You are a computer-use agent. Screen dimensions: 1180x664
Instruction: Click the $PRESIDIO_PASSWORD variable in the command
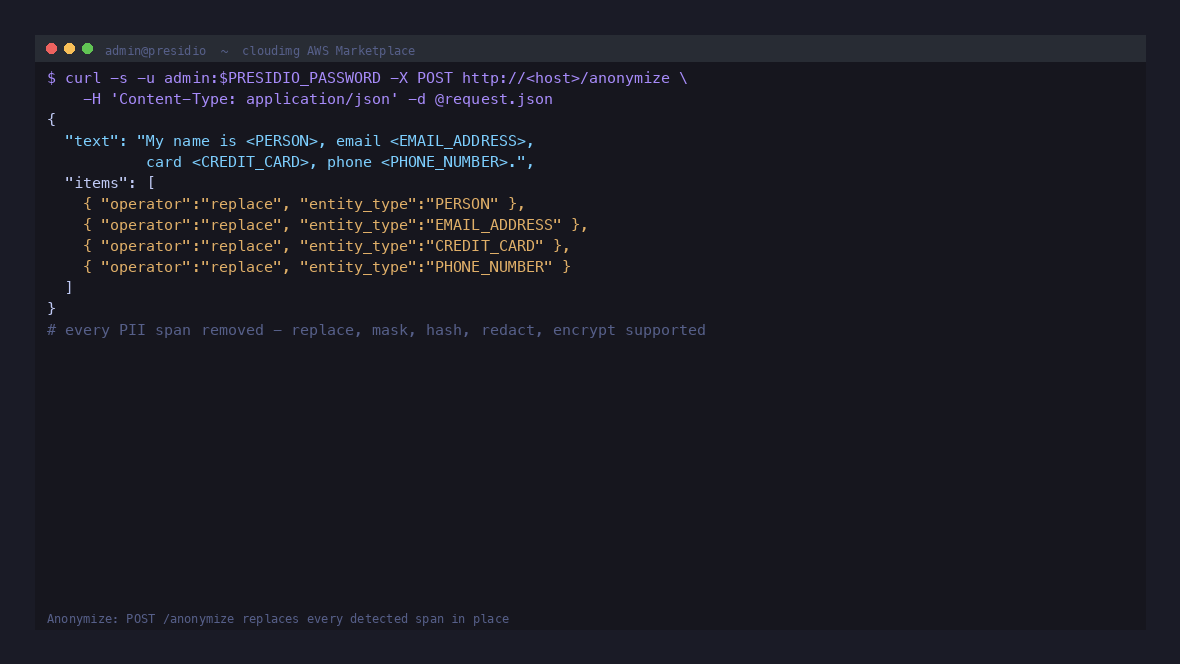(x=300, y=78)
